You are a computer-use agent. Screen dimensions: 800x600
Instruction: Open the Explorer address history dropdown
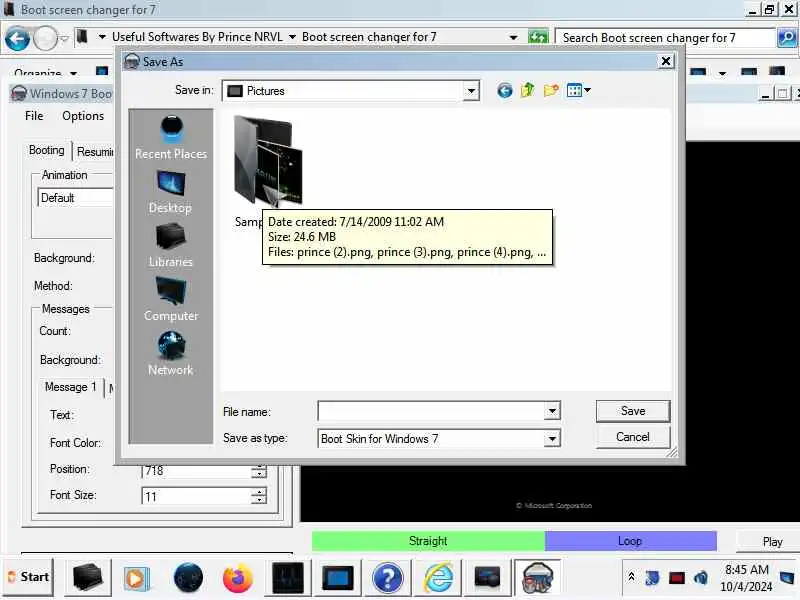pos(513,37)
